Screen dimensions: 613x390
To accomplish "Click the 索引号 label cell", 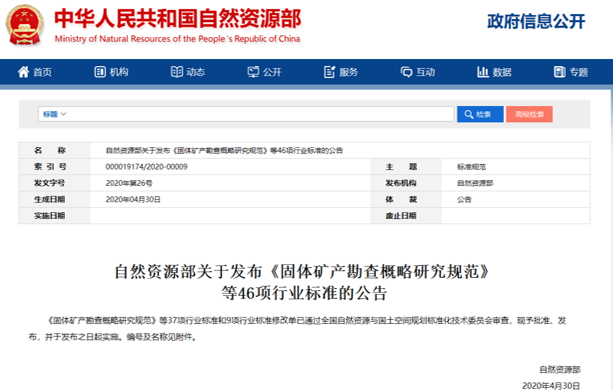I will point(55,167).
